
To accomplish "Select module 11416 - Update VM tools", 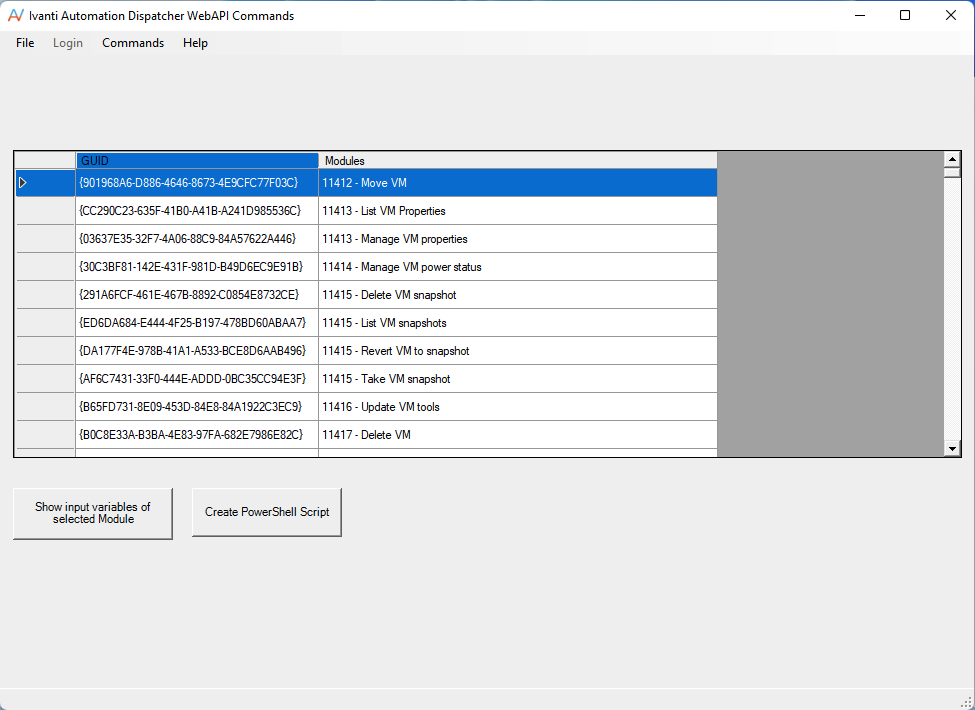I will tap(518, 407).
